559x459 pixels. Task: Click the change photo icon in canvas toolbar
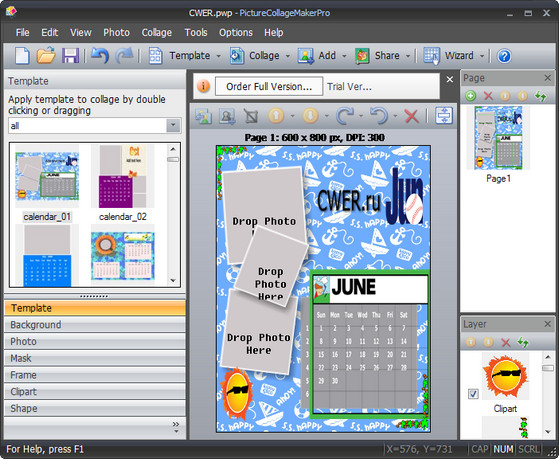pos(203,116)
